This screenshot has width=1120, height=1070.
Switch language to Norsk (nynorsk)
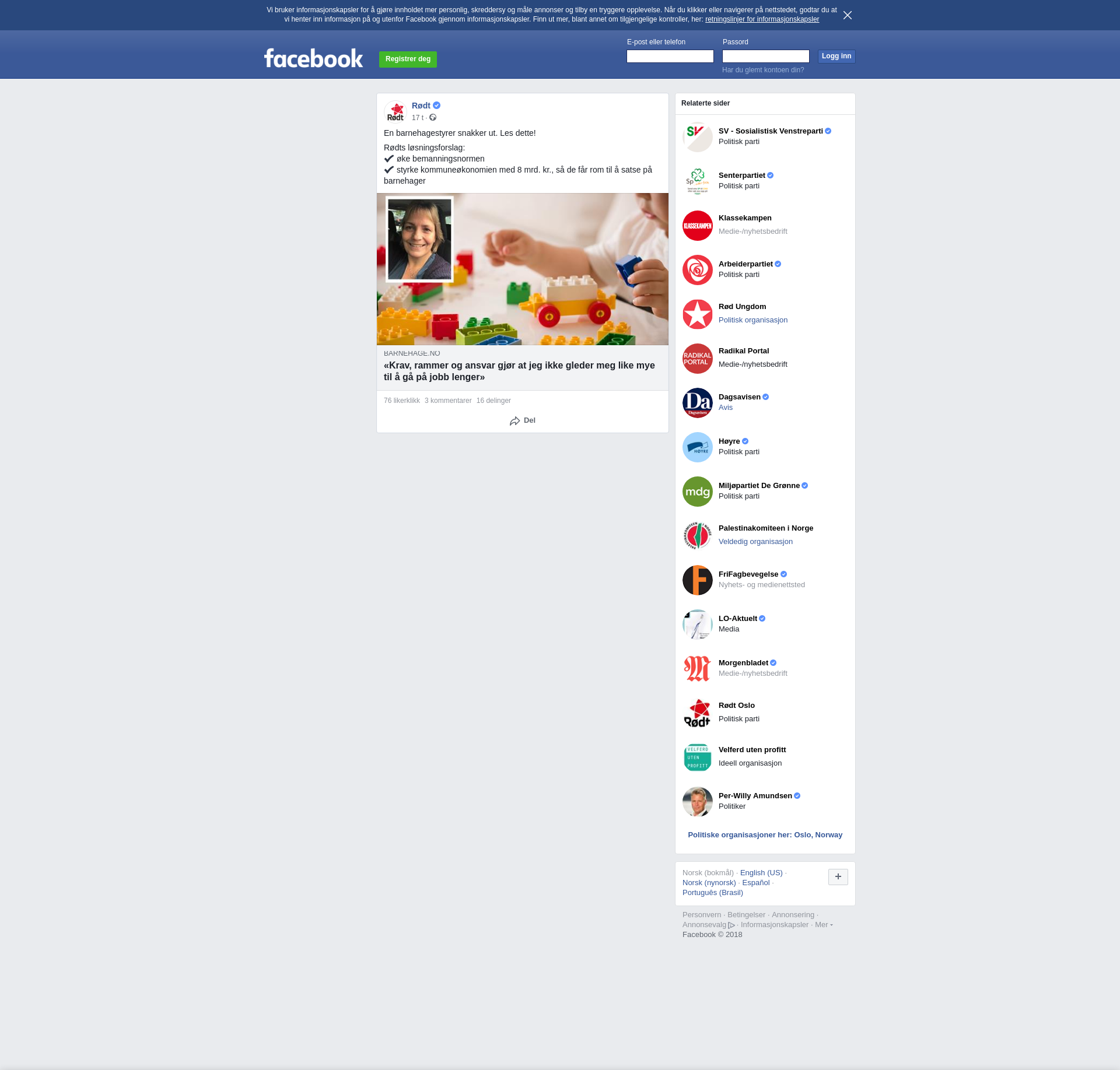(x=709, y=883)
